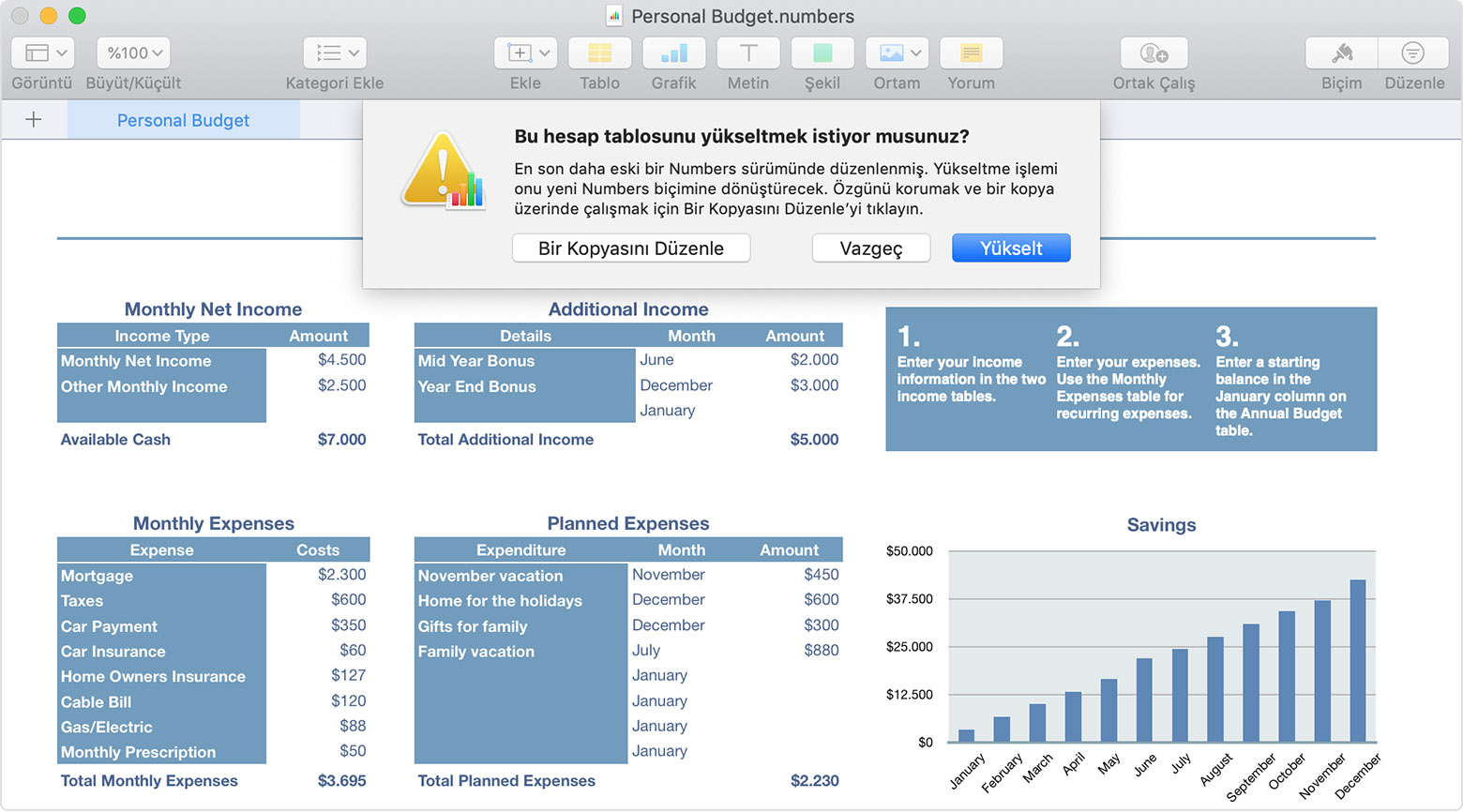1463x812 pixels.
Task: Open the Düzenle organize panel
Action: [x=1413, y=53]
